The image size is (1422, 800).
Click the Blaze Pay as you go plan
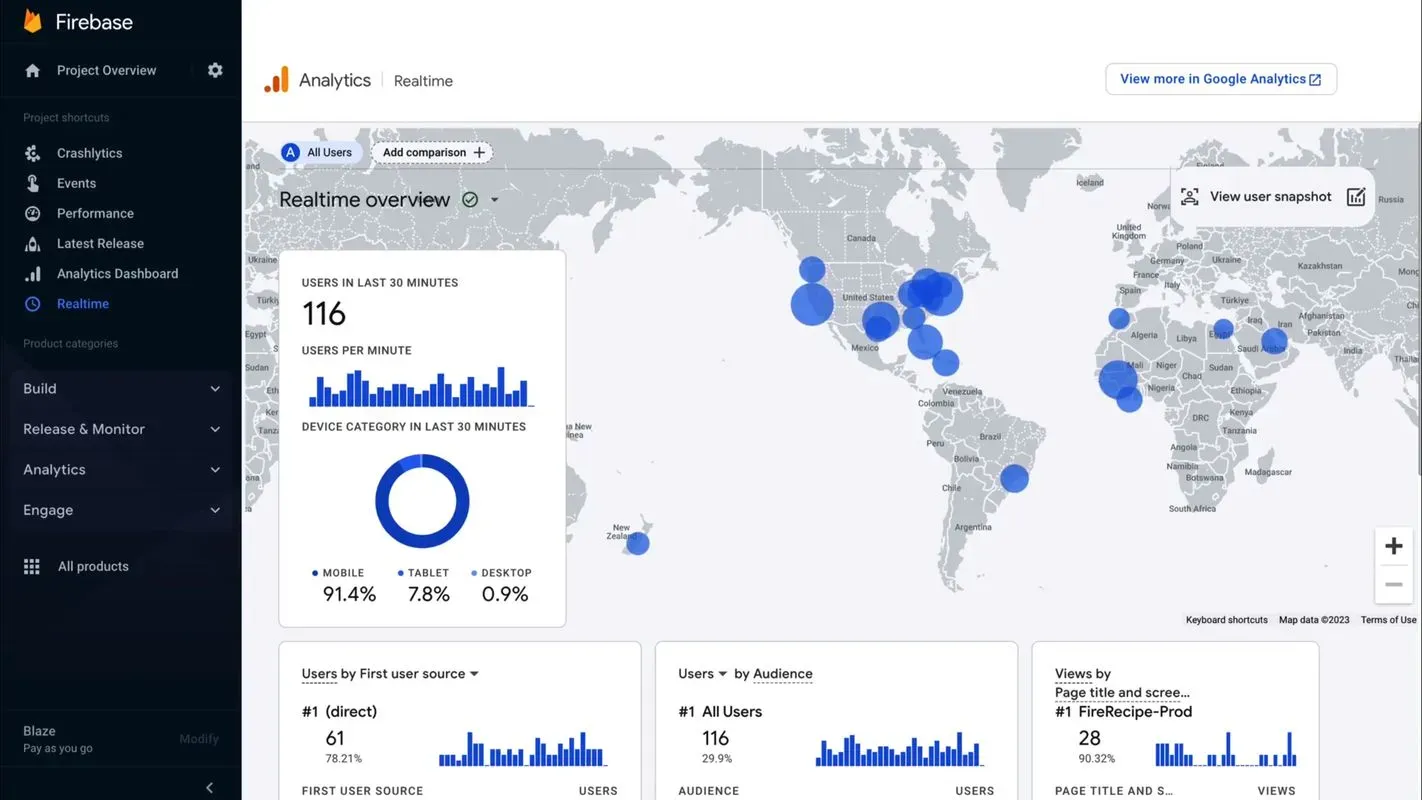[x=58, y=739]
